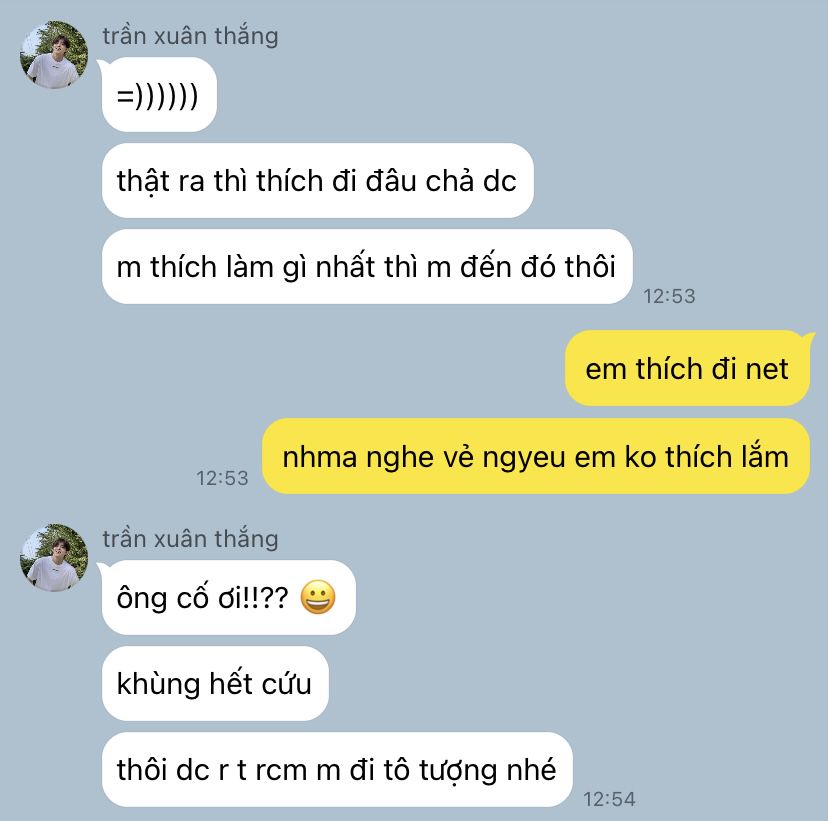Tap the top sender name trần xuân thắng
This screenshot has height=821, width=828.
[x=190, y=36]
